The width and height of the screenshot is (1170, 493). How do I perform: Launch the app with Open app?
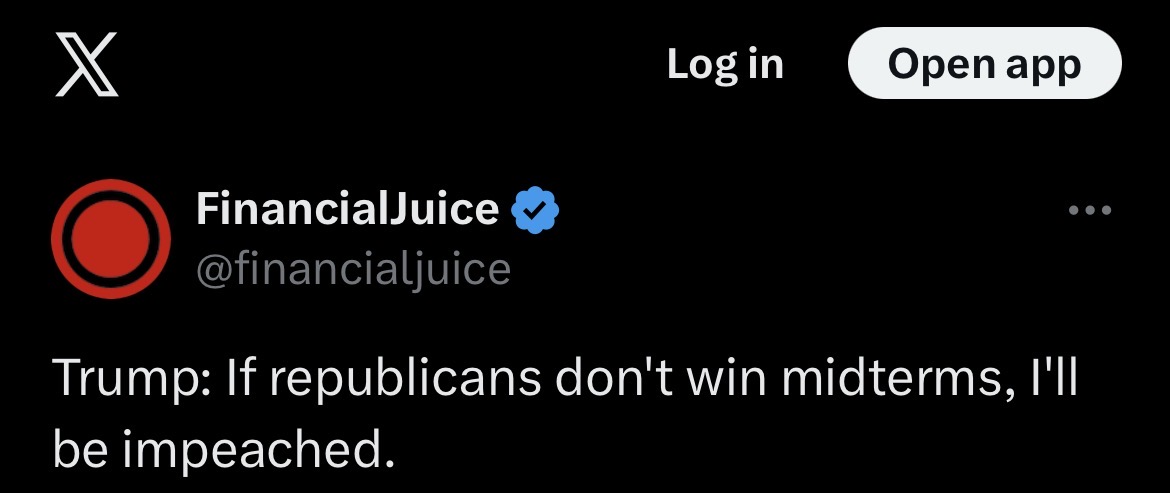tap(984, 64)
